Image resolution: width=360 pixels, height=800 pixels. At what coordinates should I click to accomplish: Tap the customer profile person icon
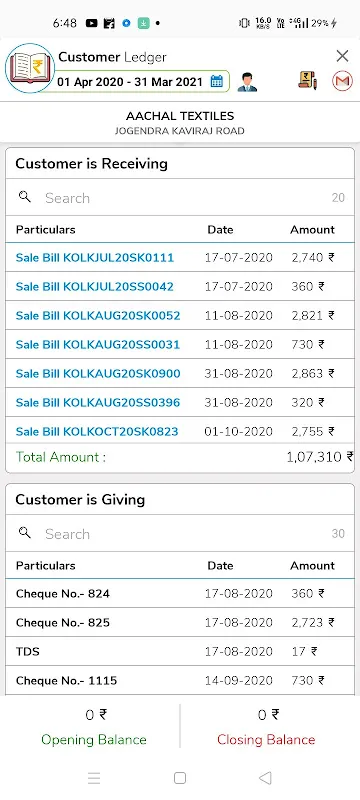[x=247, y=82]
